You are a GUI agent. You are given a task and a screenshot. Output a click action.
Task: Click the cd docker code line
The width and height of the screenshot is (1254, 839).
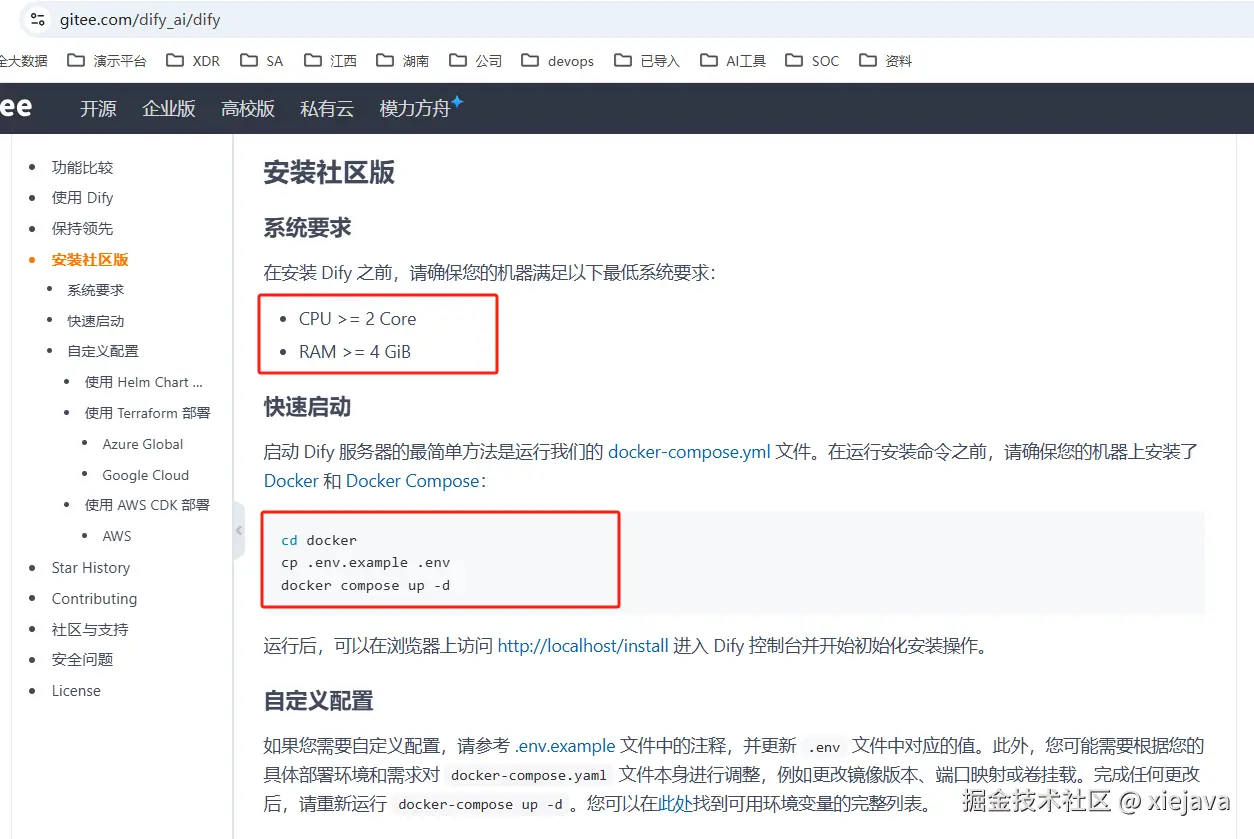point(319,540)
